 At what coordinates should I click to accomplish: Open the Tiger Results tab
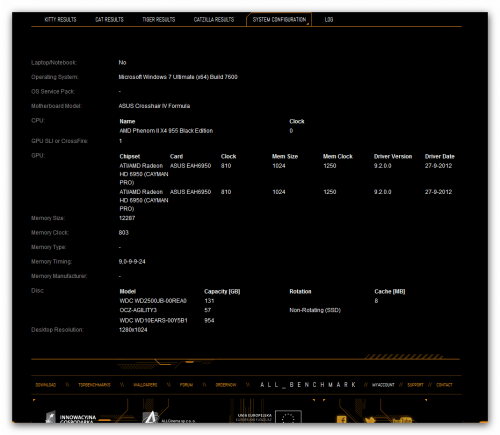coord(159,19)
